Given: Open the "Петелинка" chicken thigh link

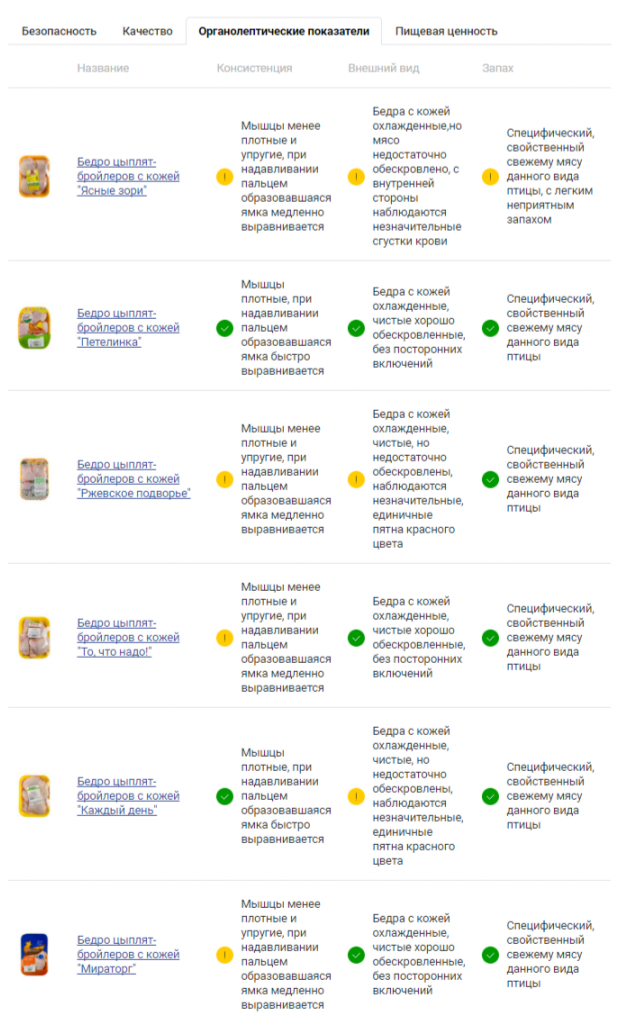Looking at the screenshot, I should (x=128, y=328).
